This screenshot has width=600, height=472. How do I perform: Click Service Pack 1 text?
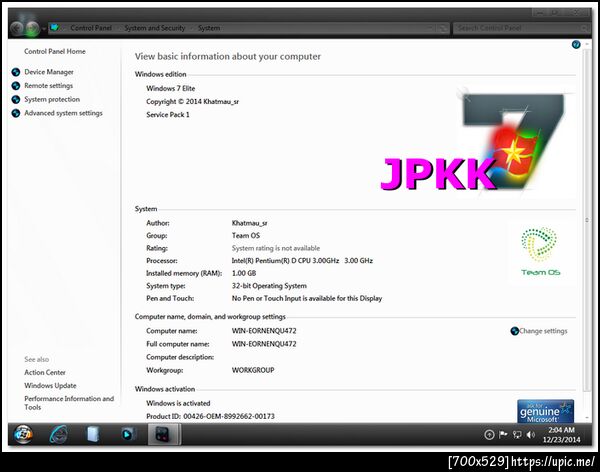[168, 115]
